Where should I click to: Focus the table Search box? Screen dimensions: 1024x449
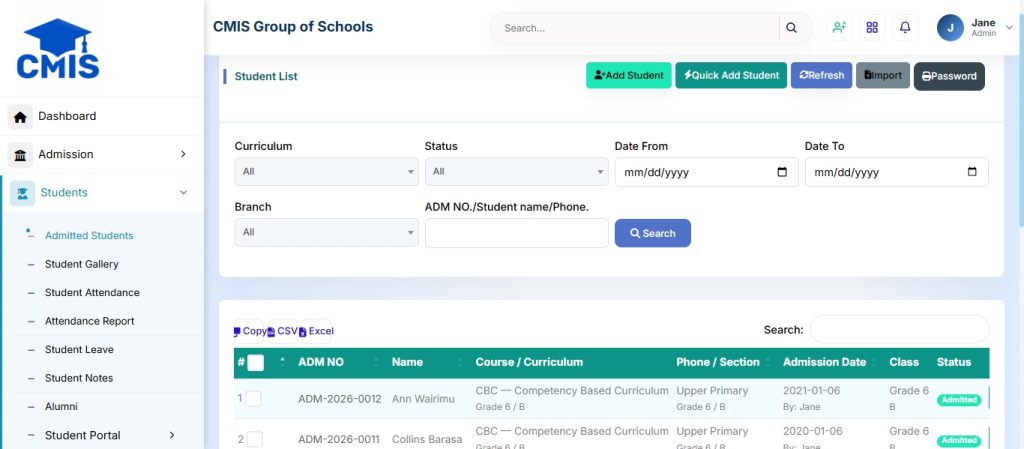click(x=899, y=330)
